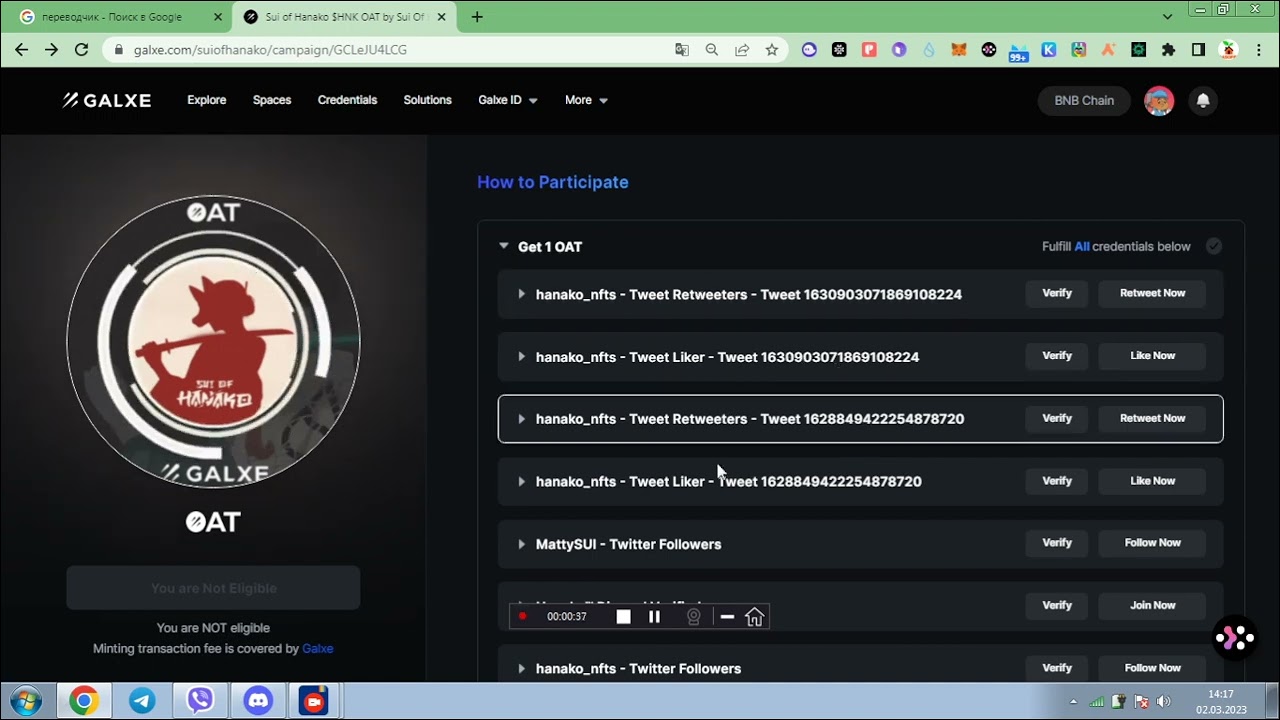Image resolution: width=1280 pixels, height=720 pixels.
Task: Show hidden system tray icons
Action: [x=1074, y=701]
